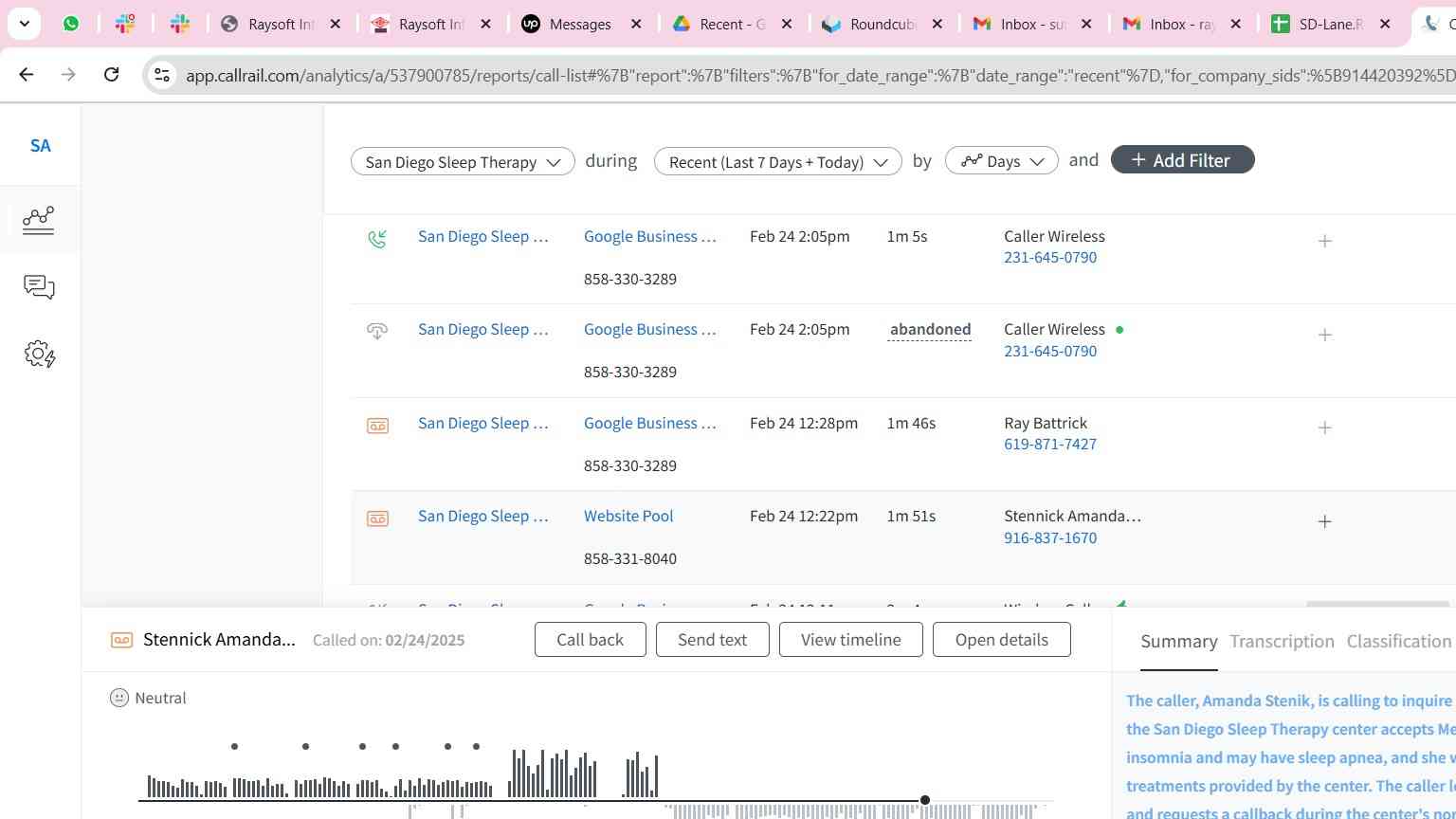Viewport: 1456px width, 819px height.
Task: Click the first highlight dot above the waveform
Action: click(234, 747)
